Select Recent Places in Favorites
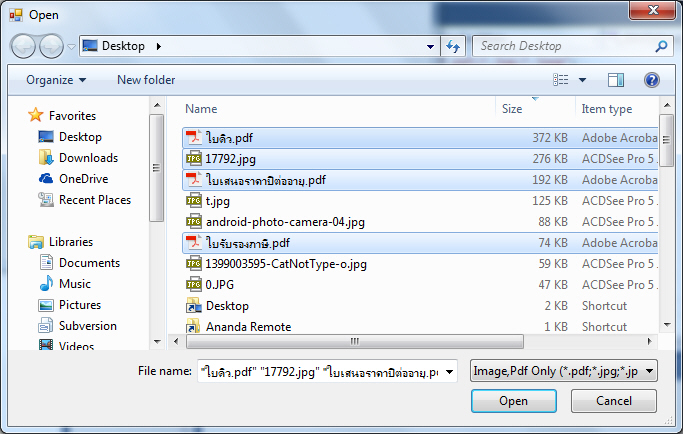Viewport: 683px width, 434px height. coord(95,200)
